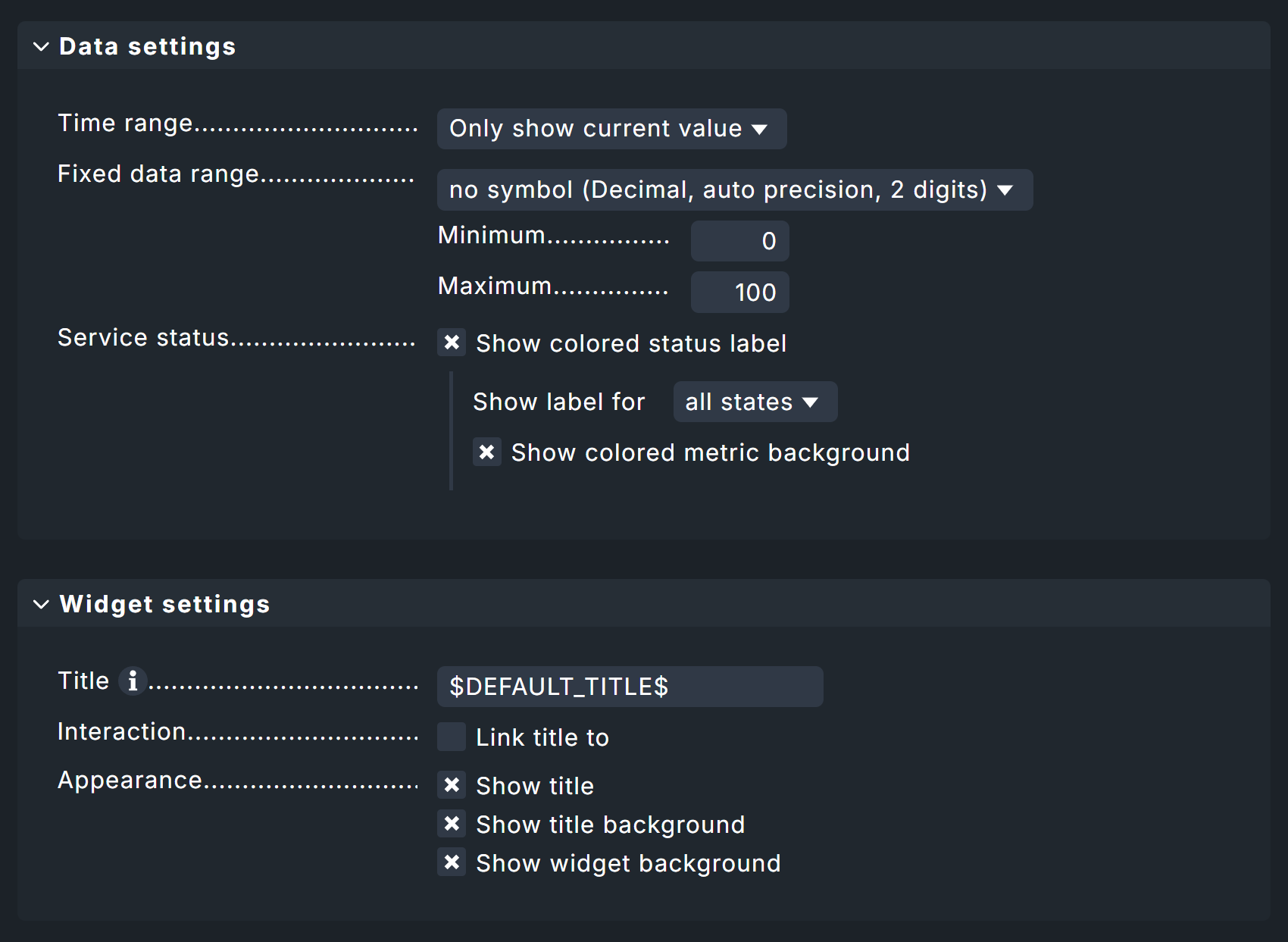
Task: Enable Link title to
Action: click(452, 737)
